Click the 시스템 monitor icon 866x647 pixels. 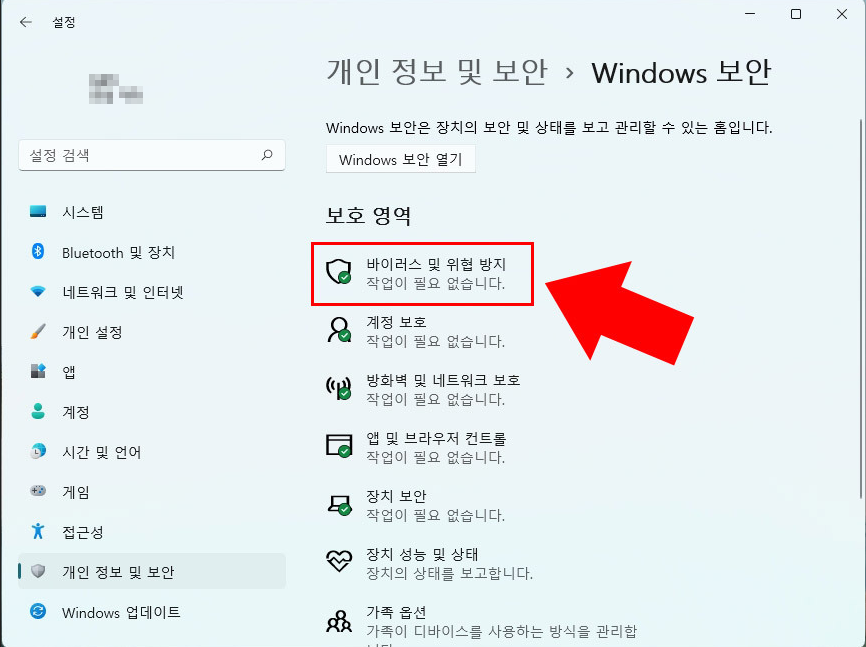tap(38, 212)
